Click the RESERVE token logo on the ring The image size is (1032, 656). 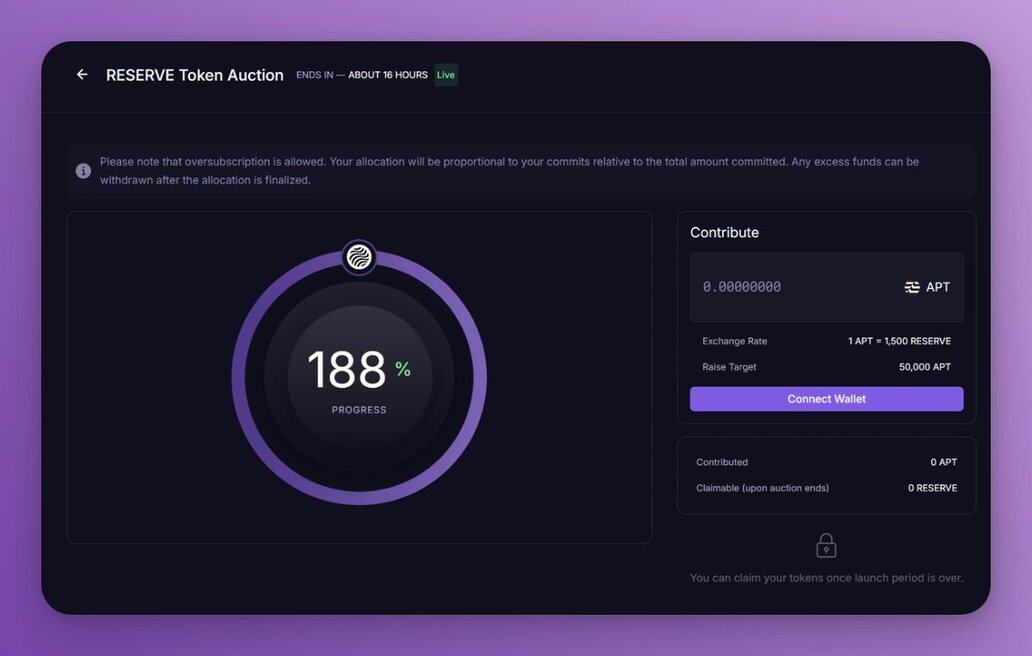coord(359,257)
